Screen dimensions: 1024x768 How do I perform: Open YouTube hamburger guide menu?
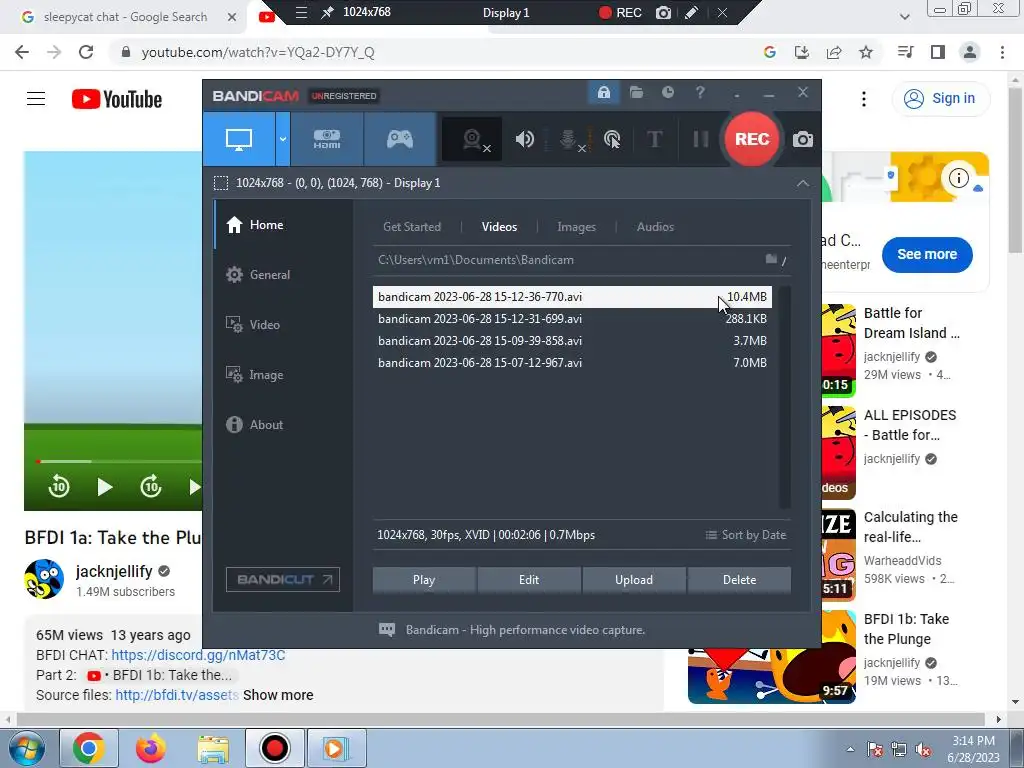(36, 99)
